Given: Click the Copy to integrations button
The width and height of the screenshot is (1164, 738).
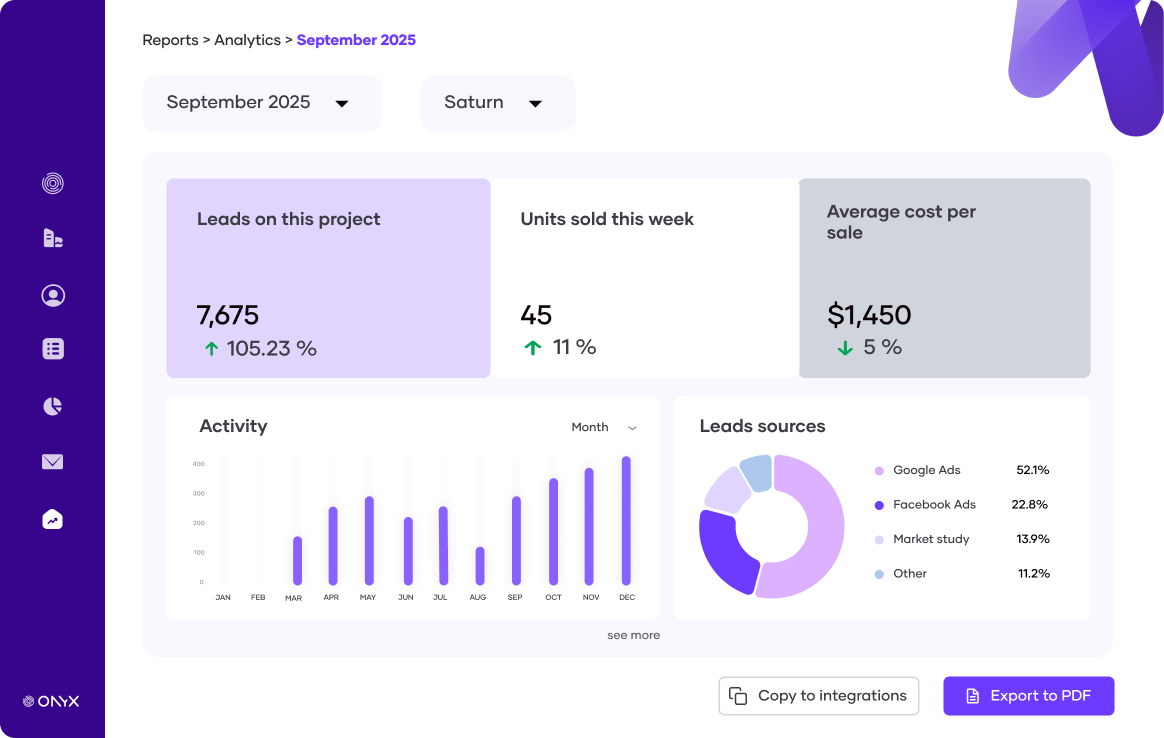Looking at the screenshot, I should point(818,695).
